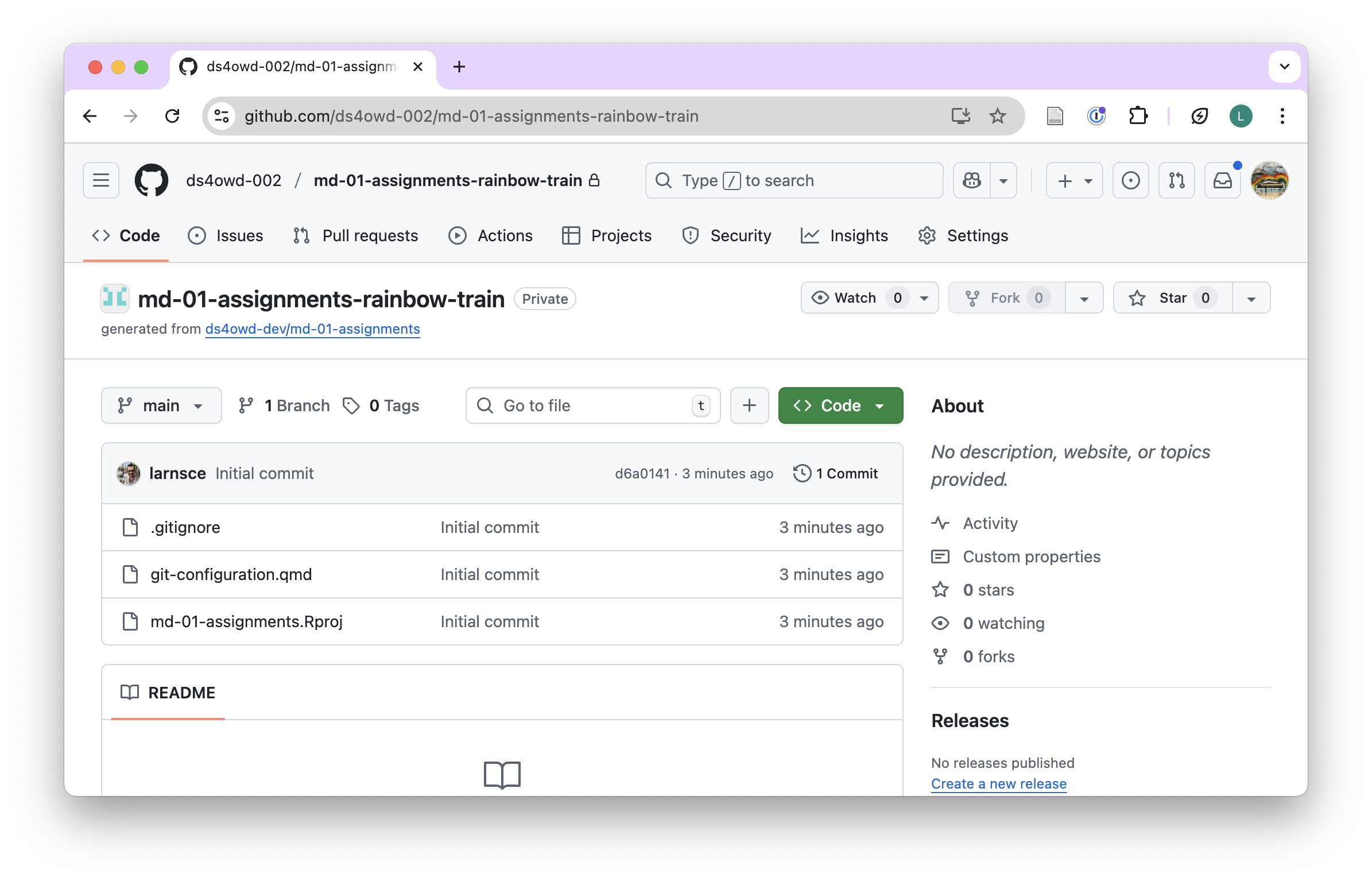Screen dimensions: 1372x881
Task: Open the issues shortcut in header
Action: point(1130,180)
